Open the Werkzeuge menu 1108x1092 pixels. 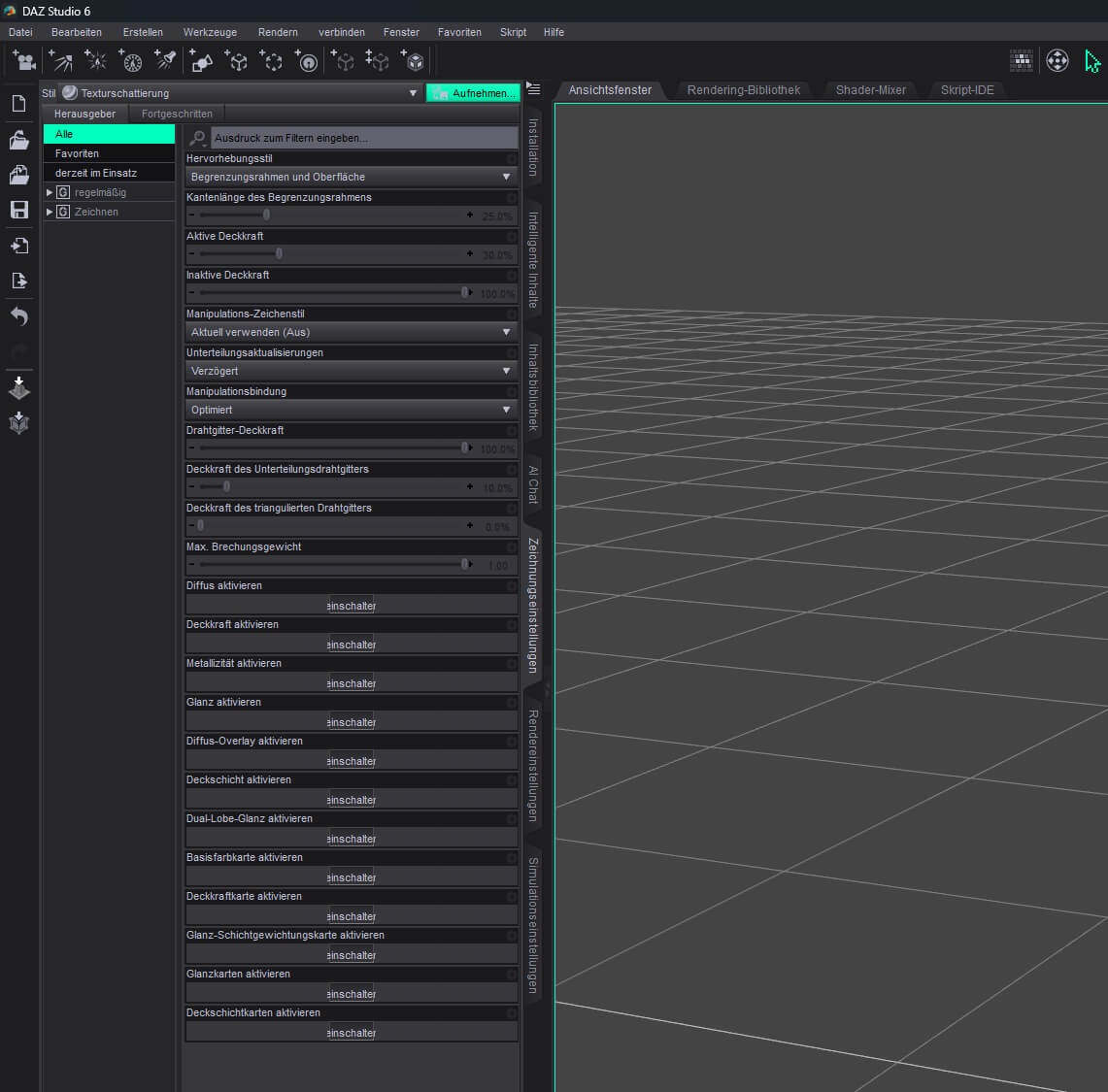pos(210,32)
